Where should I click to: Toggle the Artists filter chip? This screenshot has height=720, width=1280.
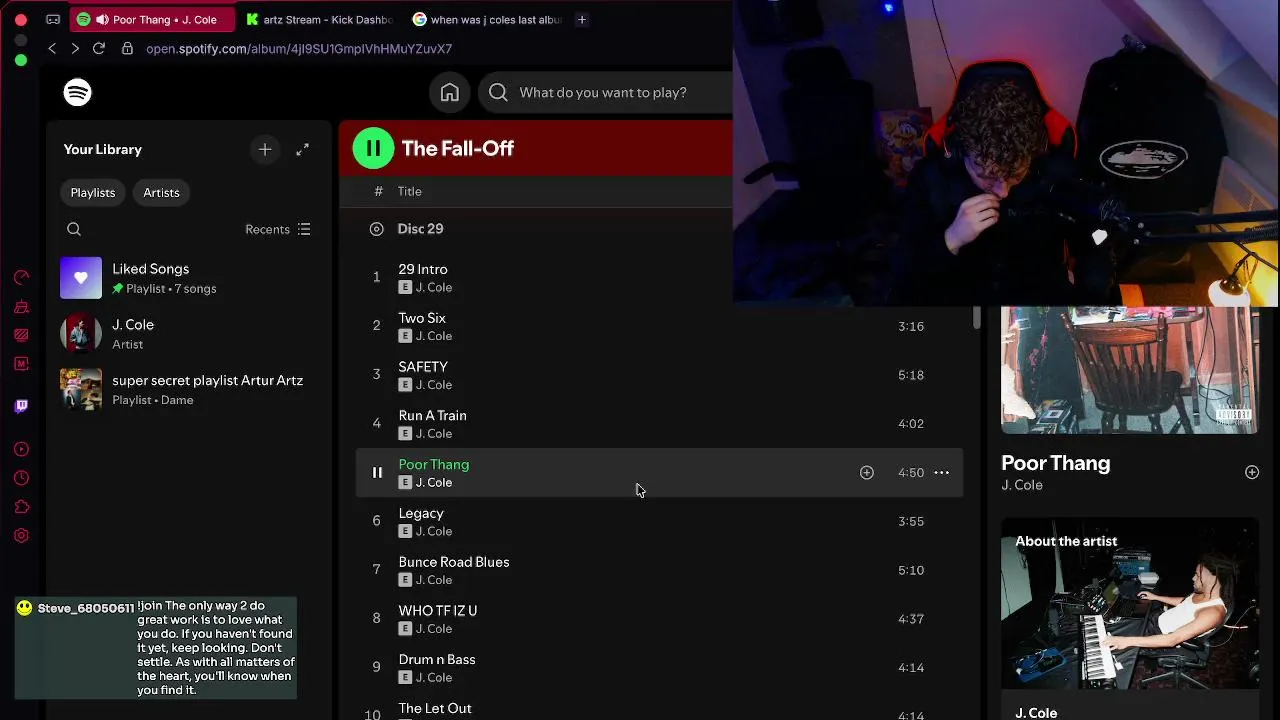[x=161, y=192]
